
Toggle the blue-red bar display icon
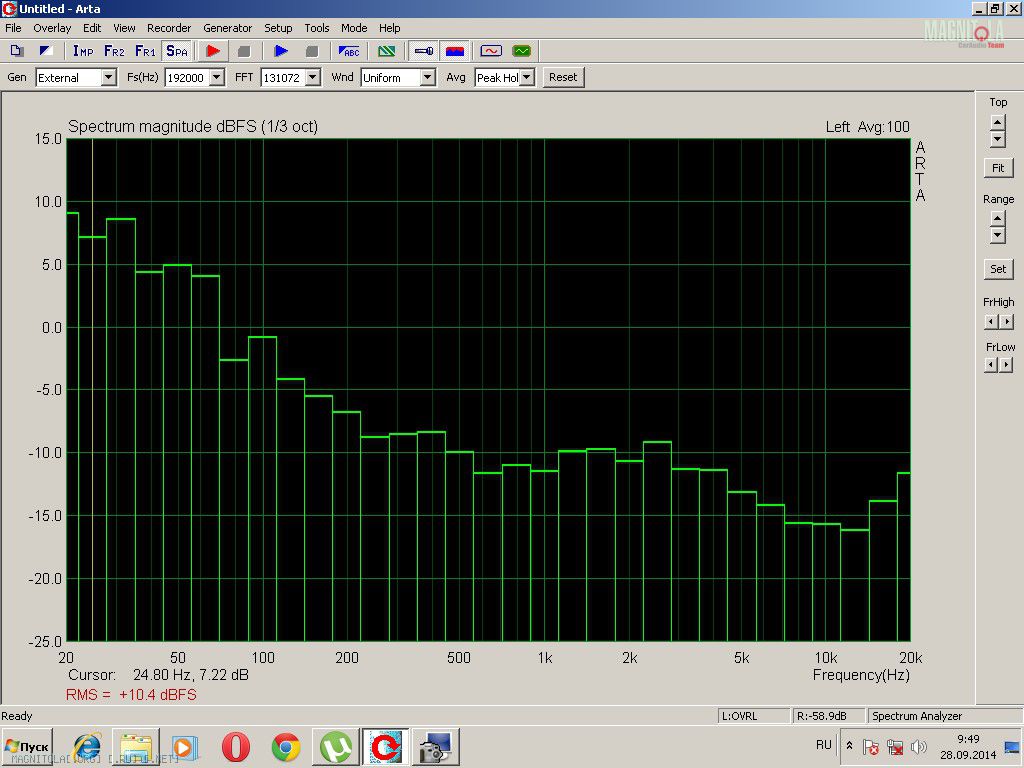454,51
